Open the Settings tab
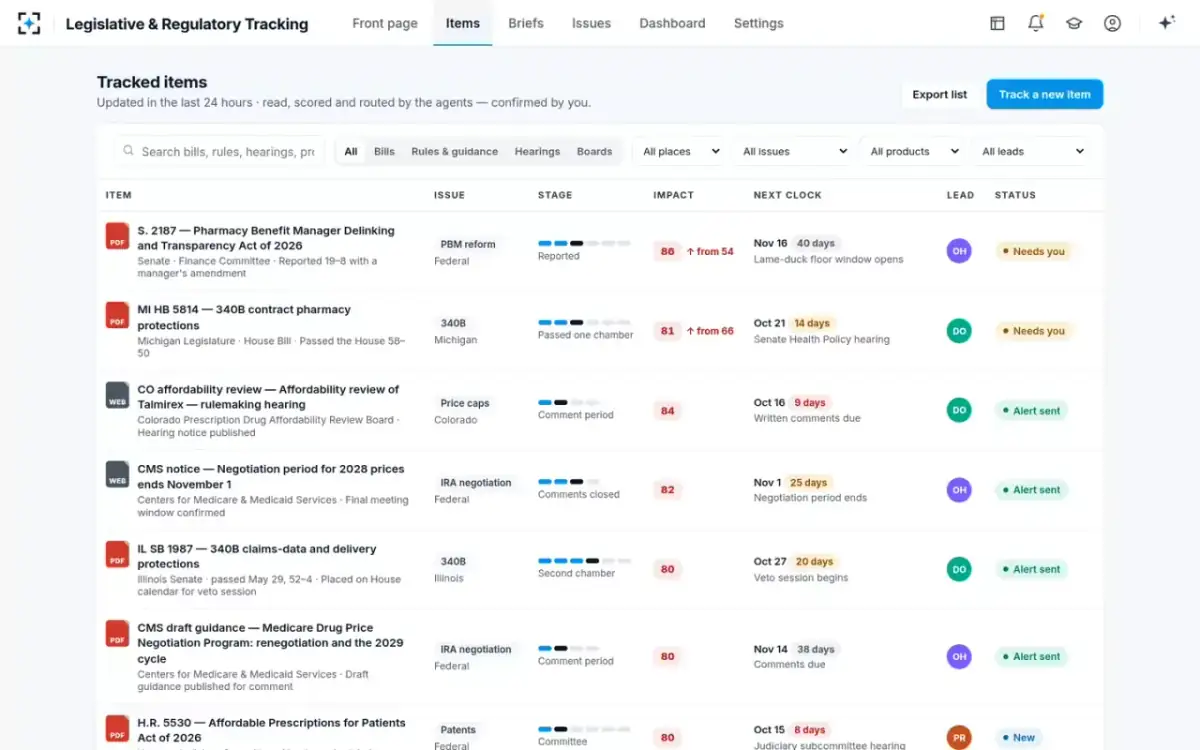 click(759, 23)
